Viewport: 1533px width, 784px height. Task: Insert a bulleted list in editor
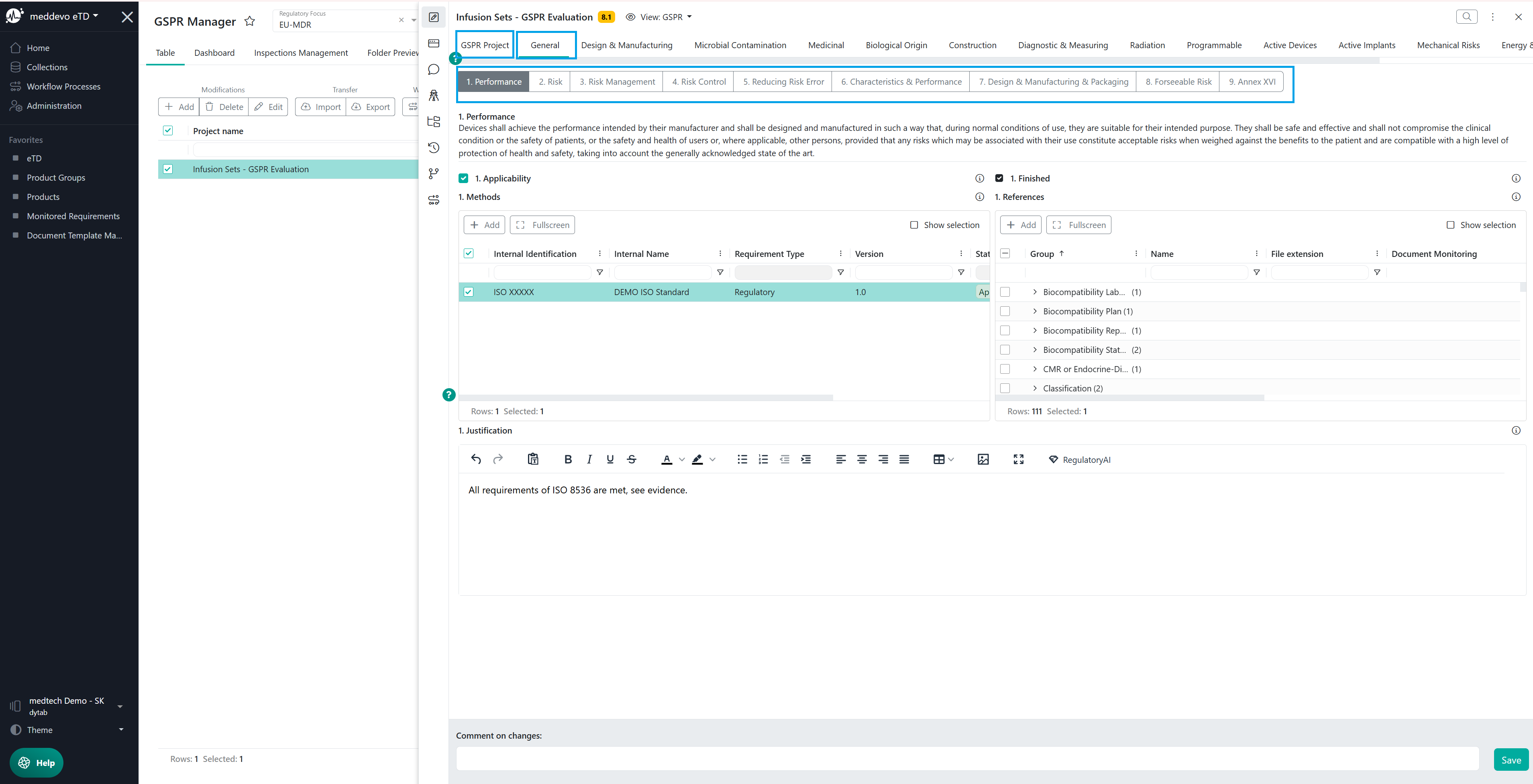click(742, 459)
